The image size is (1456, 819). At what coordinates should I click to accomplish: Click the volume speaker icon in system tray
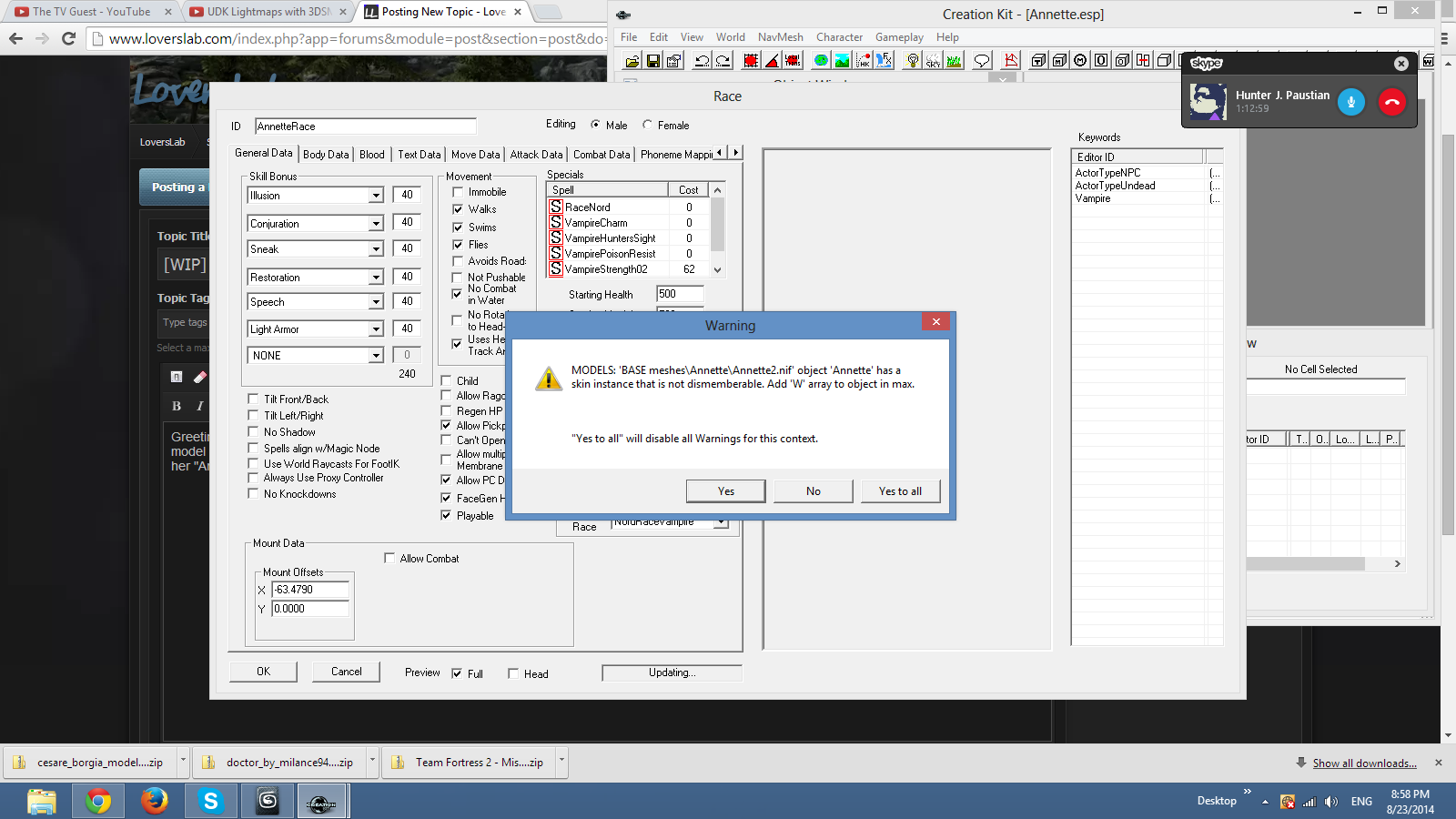(1331, 802)
